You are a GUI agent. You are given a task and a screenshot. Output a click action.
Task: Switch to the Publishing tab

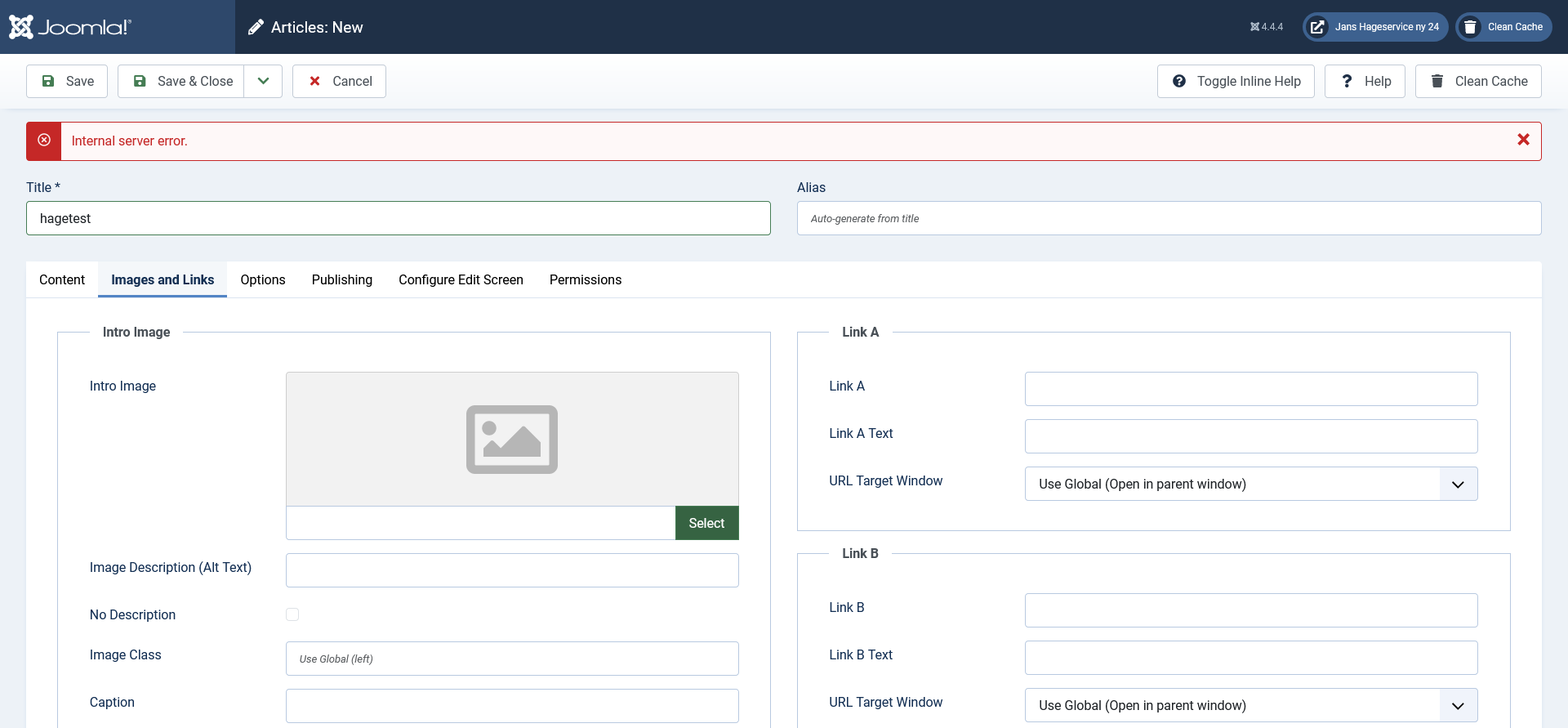[341, 279]
